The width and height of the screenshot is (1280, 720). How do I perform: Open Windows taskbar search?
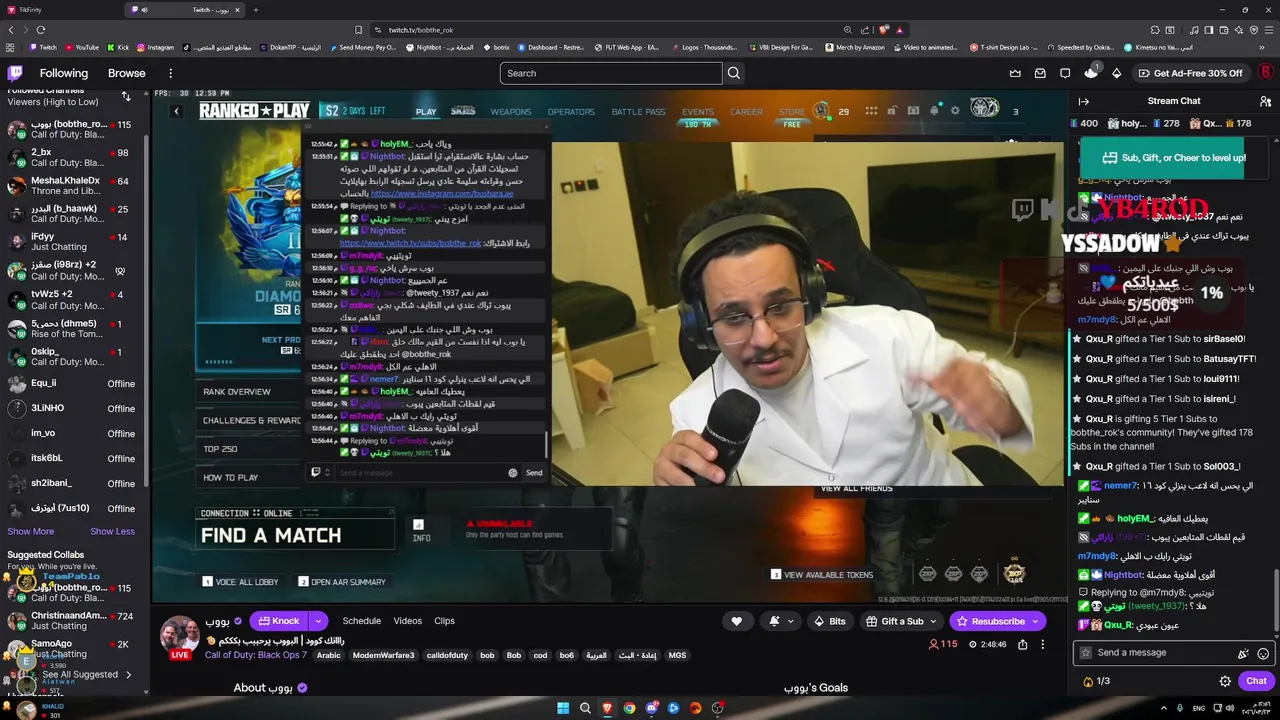click(x=585, y=708)
